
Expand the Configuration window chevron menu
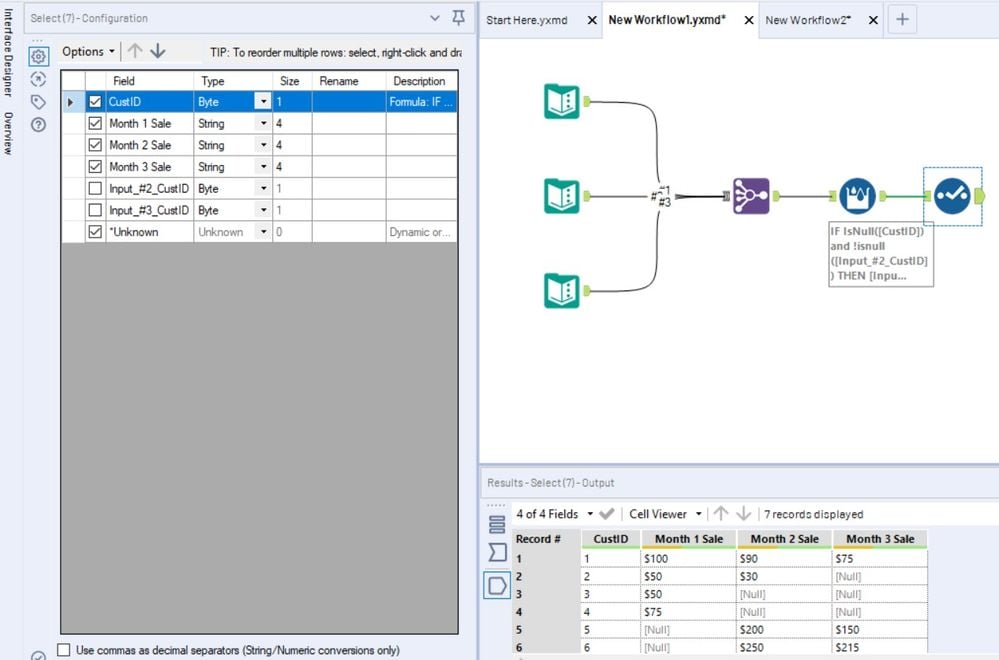tap(435, 18)
